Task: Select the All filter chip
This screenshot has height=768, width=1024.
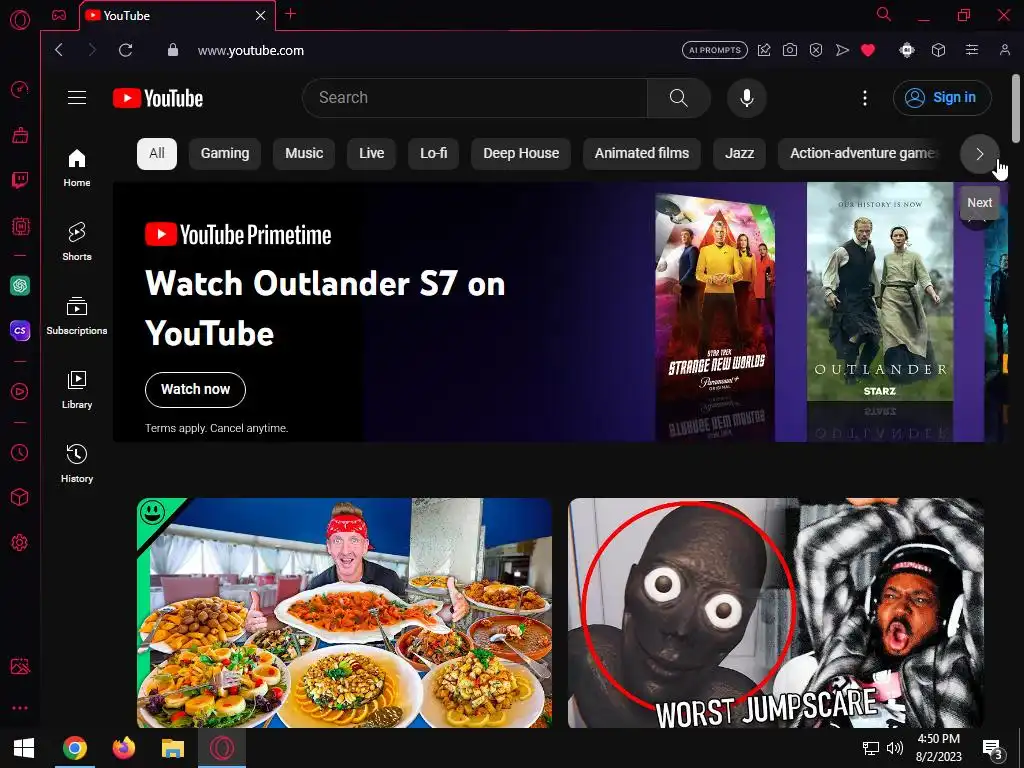Action: coord(157,153)
